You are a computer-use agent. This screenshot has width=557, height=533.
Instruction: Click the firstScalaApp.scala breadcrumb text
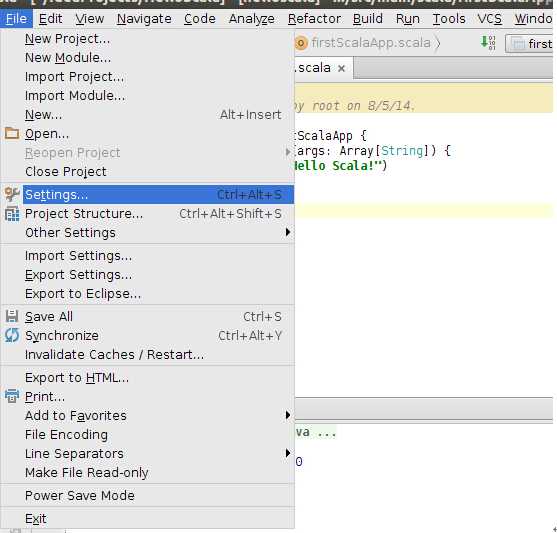[x=371, y=43]
